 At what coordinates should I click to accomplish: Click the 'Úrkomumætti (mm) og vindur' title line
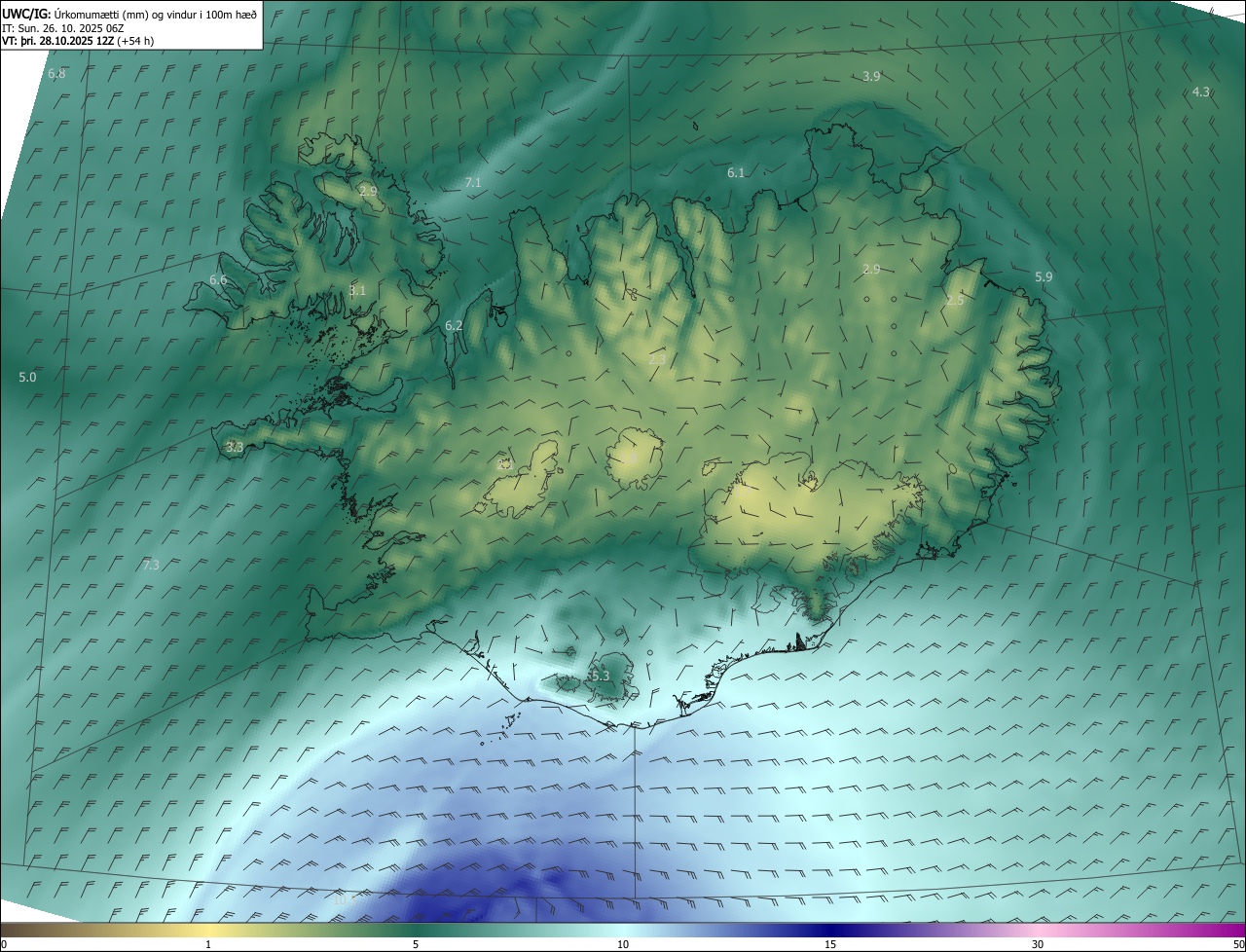(x=129, y=14)
